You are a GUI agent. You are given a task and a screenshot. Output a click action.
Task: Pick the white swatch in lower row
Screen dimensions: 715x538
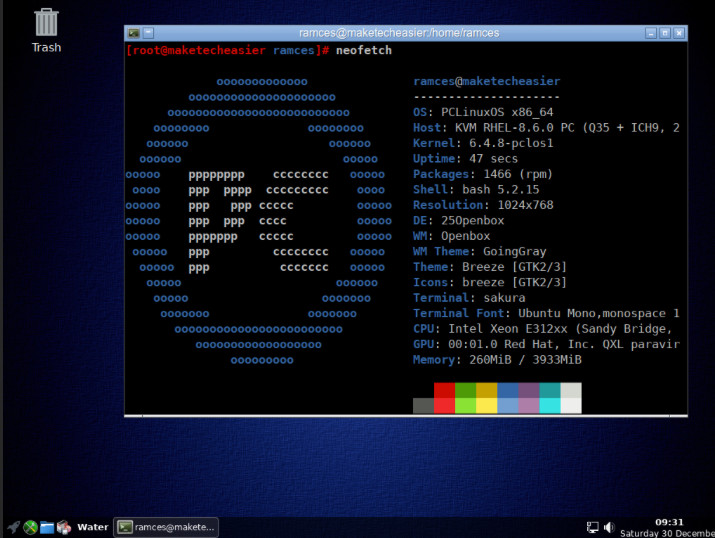click(x=571, y=406)
